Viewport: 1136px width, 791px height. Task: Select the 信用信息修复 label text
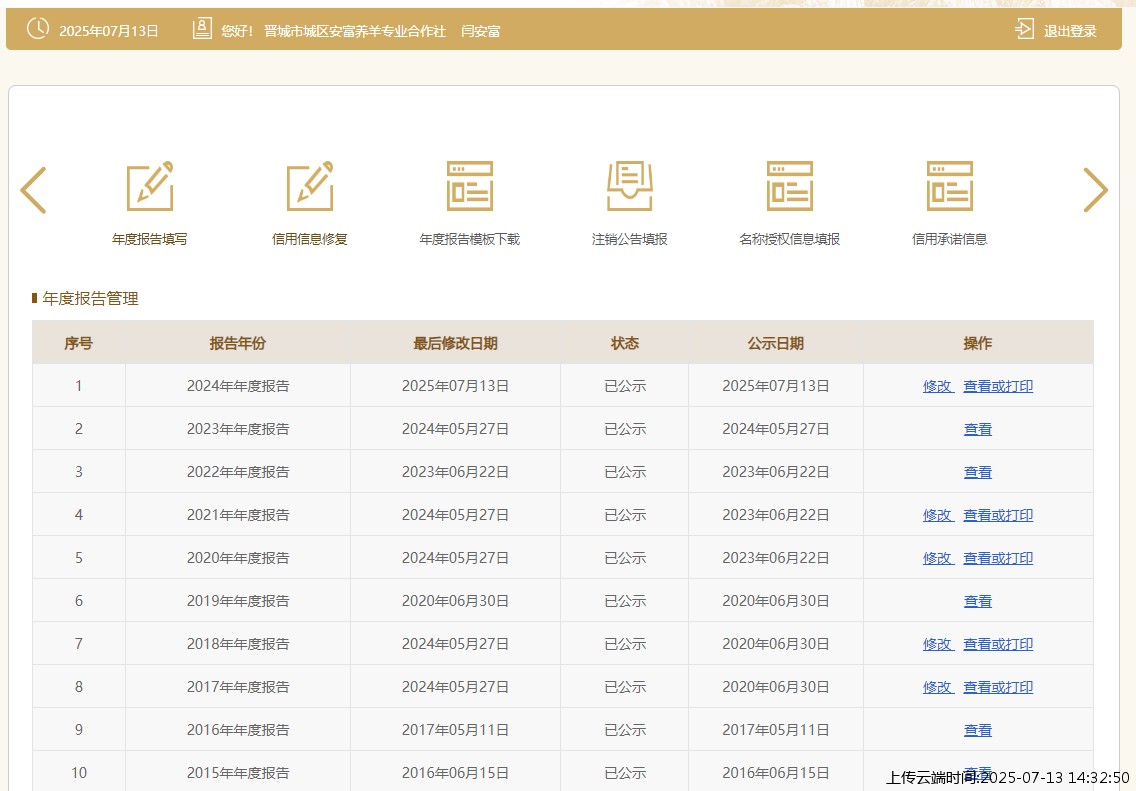310,239
